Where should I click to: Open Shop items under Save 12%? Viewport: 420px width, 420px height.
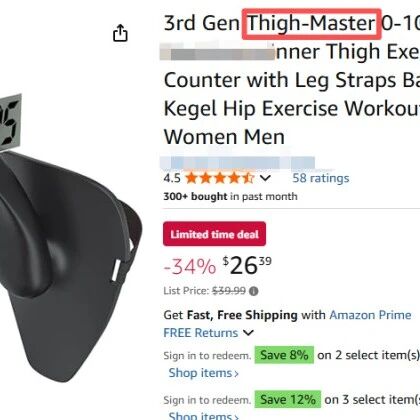pyautogui.click(x=204, y=416)
